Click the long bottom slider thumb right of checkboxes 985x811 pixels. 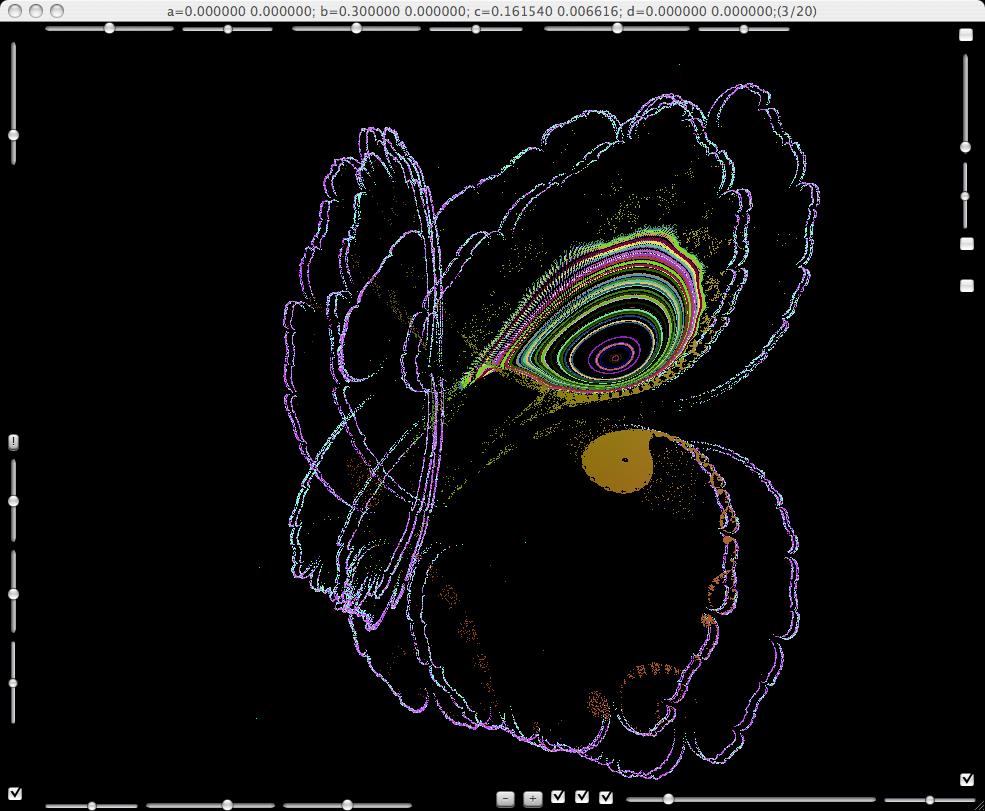[668, 799]
